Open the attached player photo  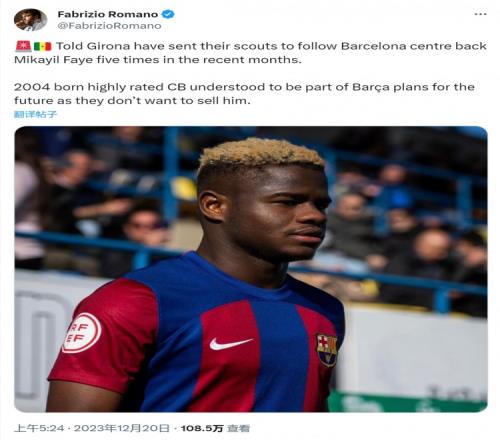pyautogui.click(x=251, y=269)
